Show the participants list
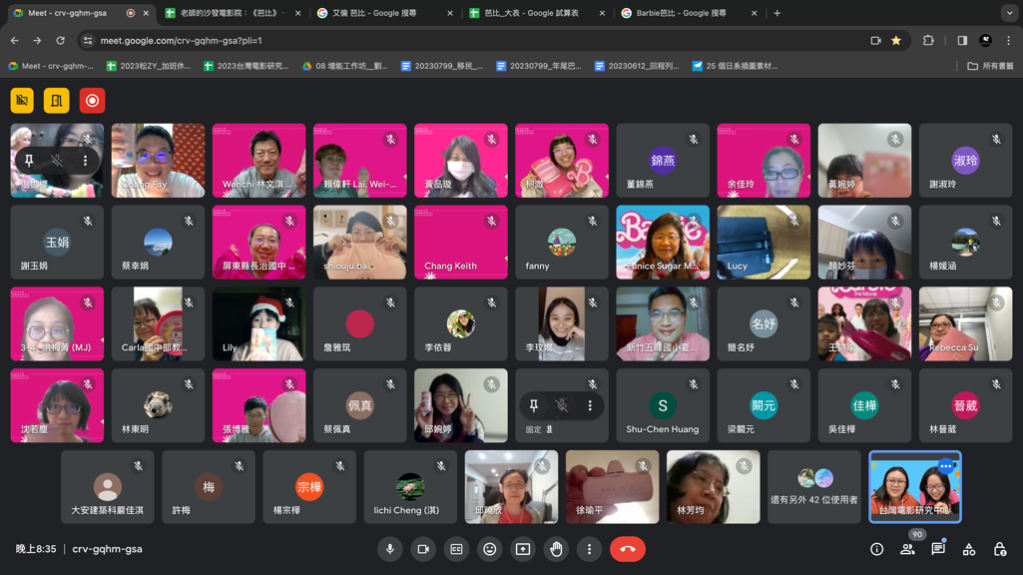Screen dimensions: 1023x575 point(908,549)
